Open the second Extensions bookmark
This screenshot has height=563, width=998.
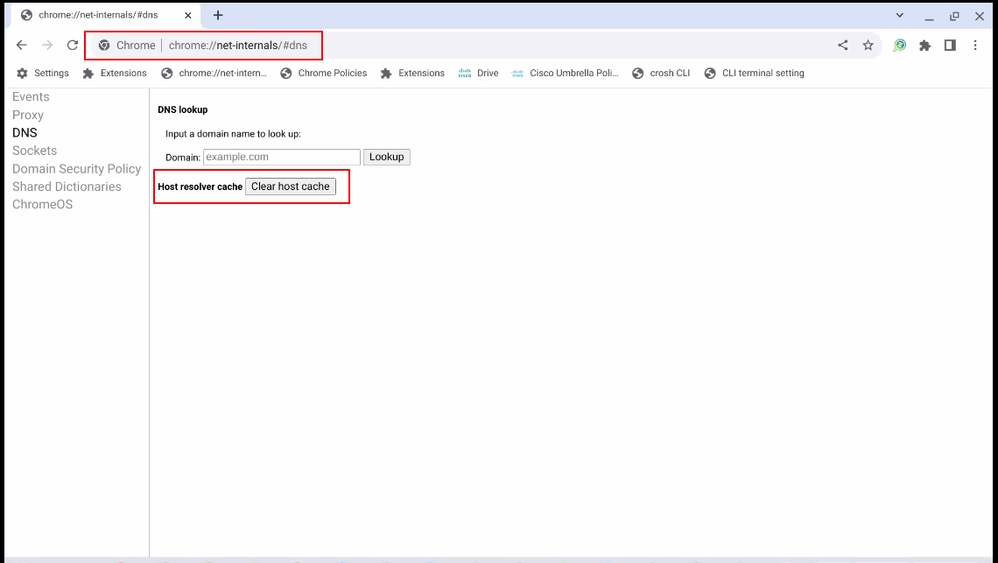click(412, 73)
